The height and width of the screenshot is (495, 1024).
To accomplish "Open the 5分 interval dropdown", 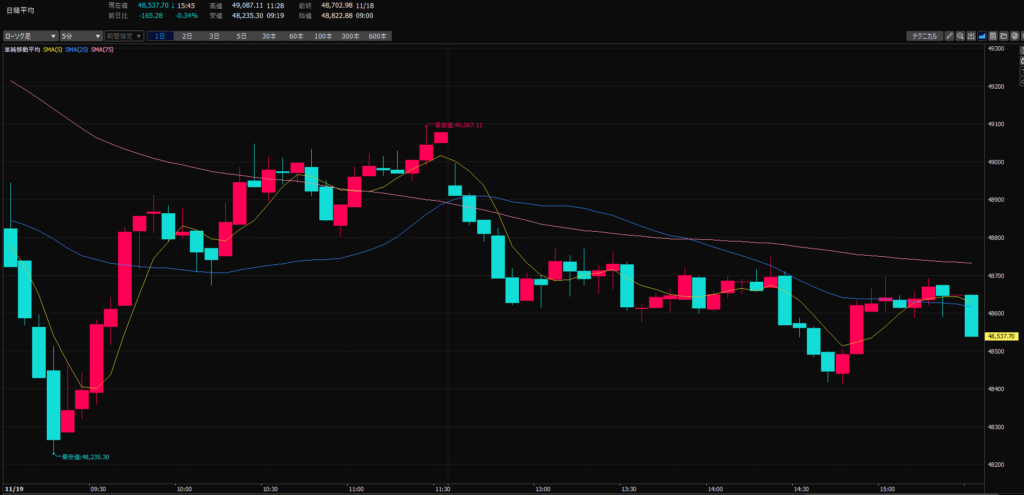I will click(x=80, y=36).
